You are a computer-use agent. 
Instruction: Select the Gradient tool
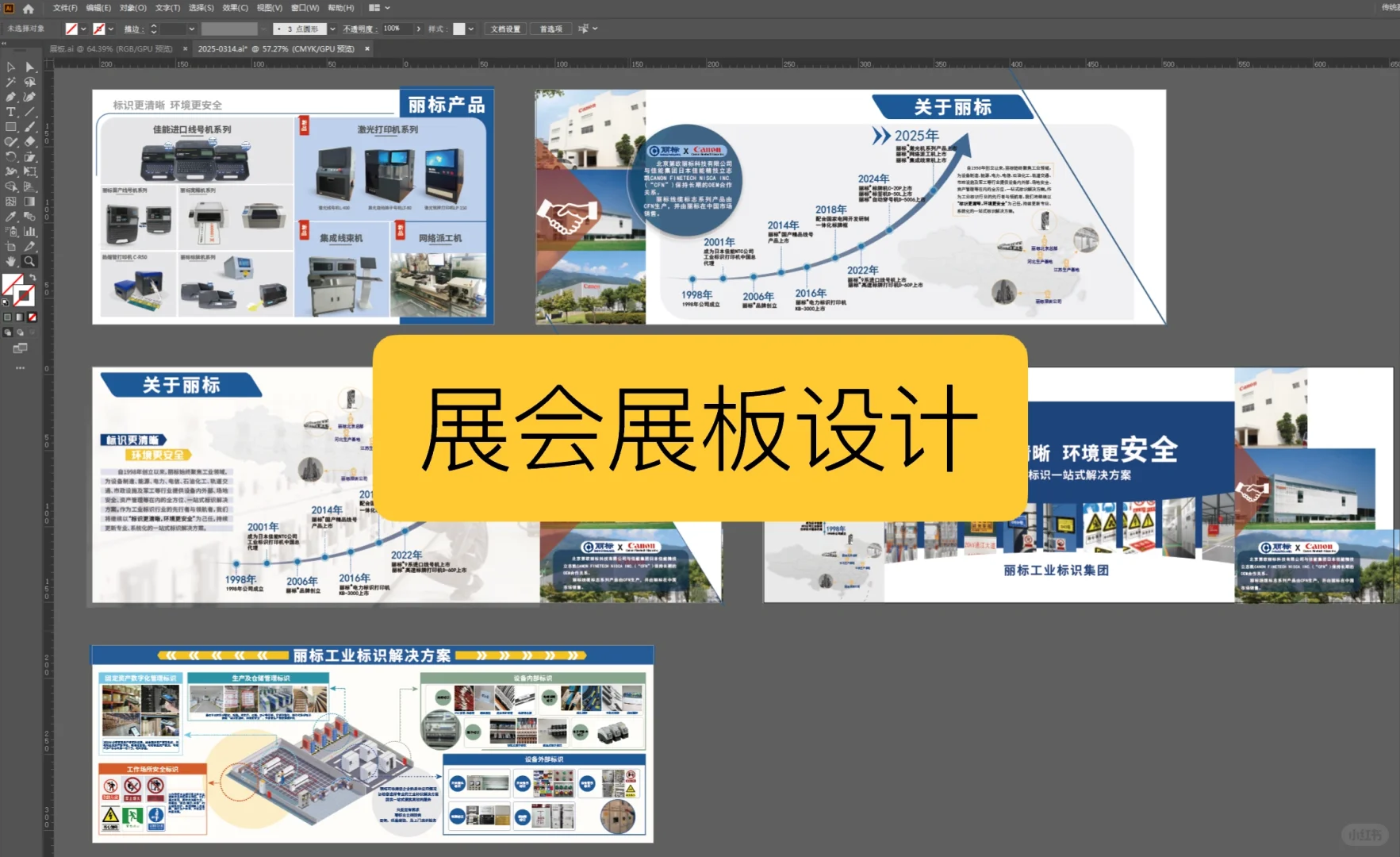point(30,202)
